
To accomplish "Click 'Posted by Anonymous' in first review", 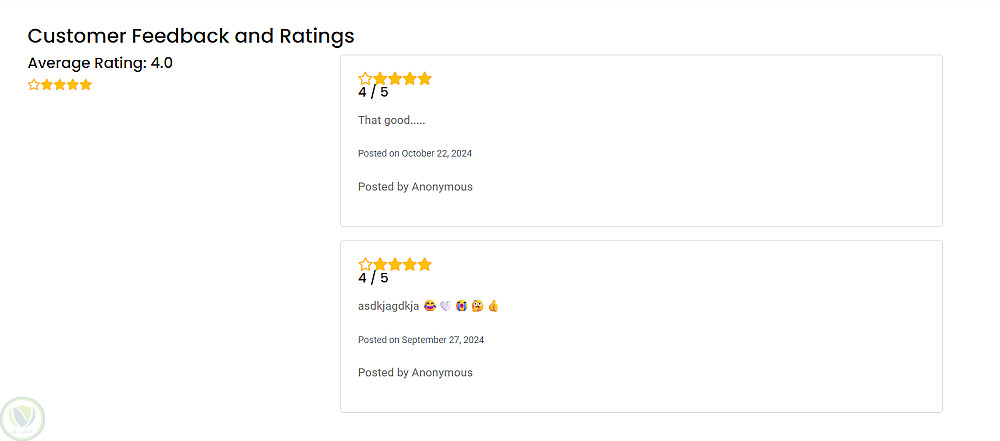I will click(x=415, y=187).
